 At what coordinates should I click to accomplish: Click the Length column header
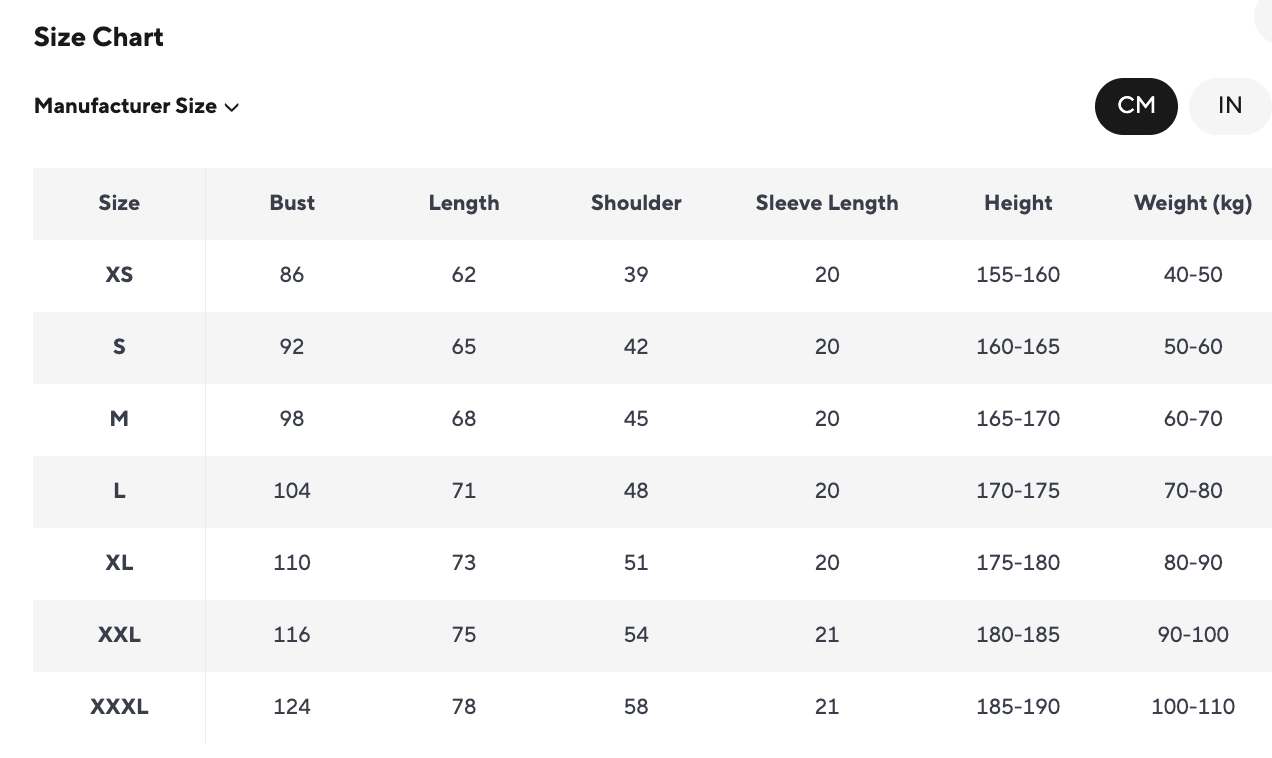coord(464,203)
